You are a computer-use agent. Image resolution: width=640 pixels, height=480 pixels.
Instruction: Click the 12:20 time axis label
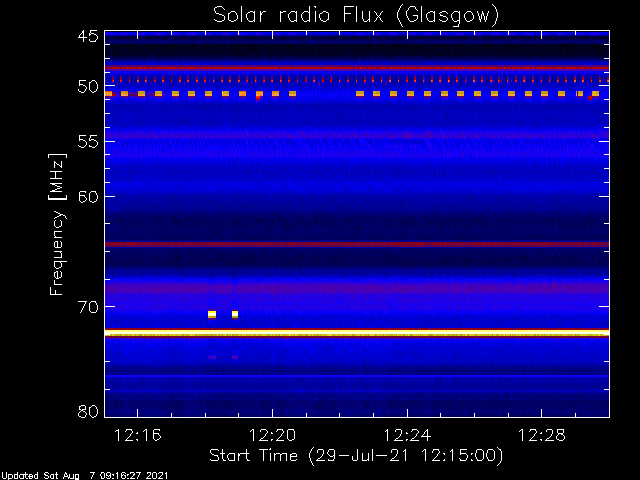tap(272, 436)
